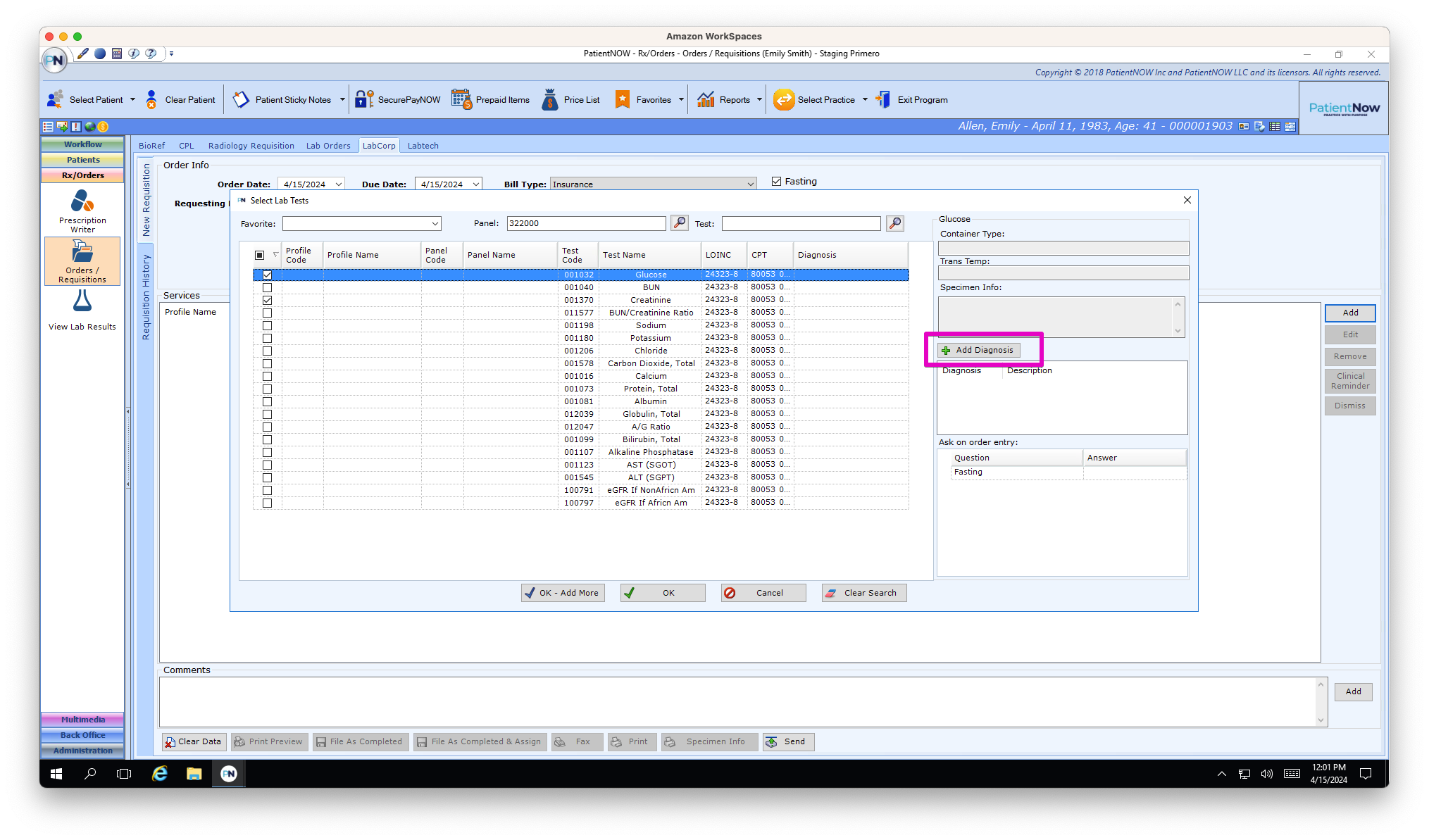Expand the Favorite dropdown in Select Lab Tests
Screen dimensions: 1429x840
click(435, 223)
